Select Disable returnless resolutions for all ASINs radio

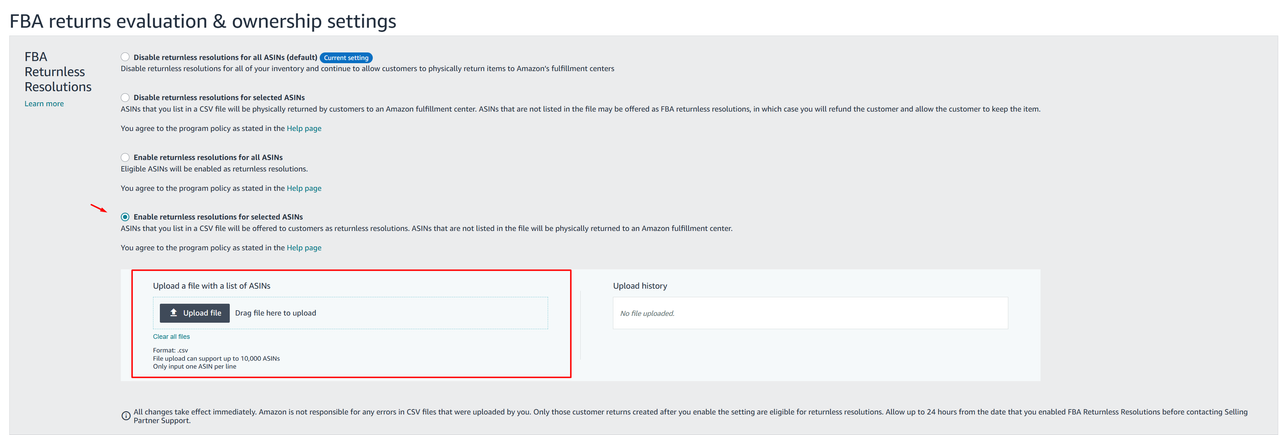click(x=125, y=57)
